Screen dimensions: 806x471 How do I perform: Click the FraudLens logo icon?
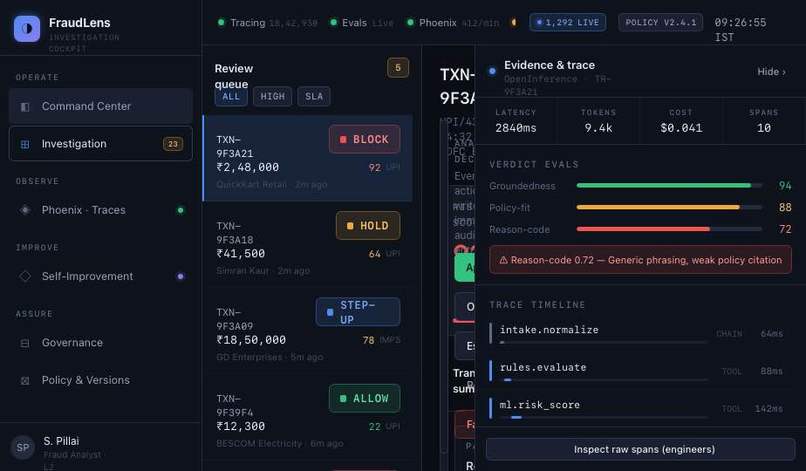coord(27,28)
